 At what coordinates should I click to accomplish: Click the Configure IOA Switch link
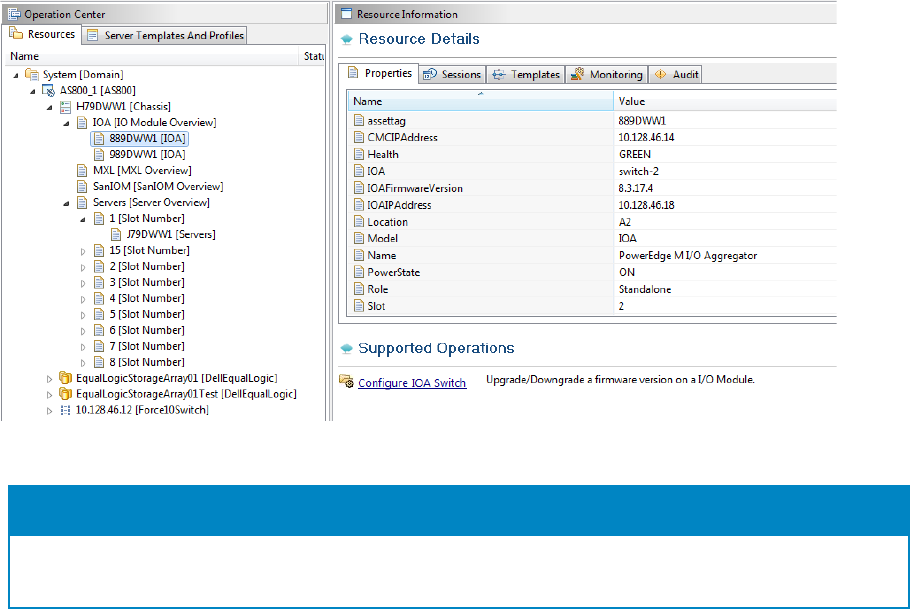tap(412, 383)
